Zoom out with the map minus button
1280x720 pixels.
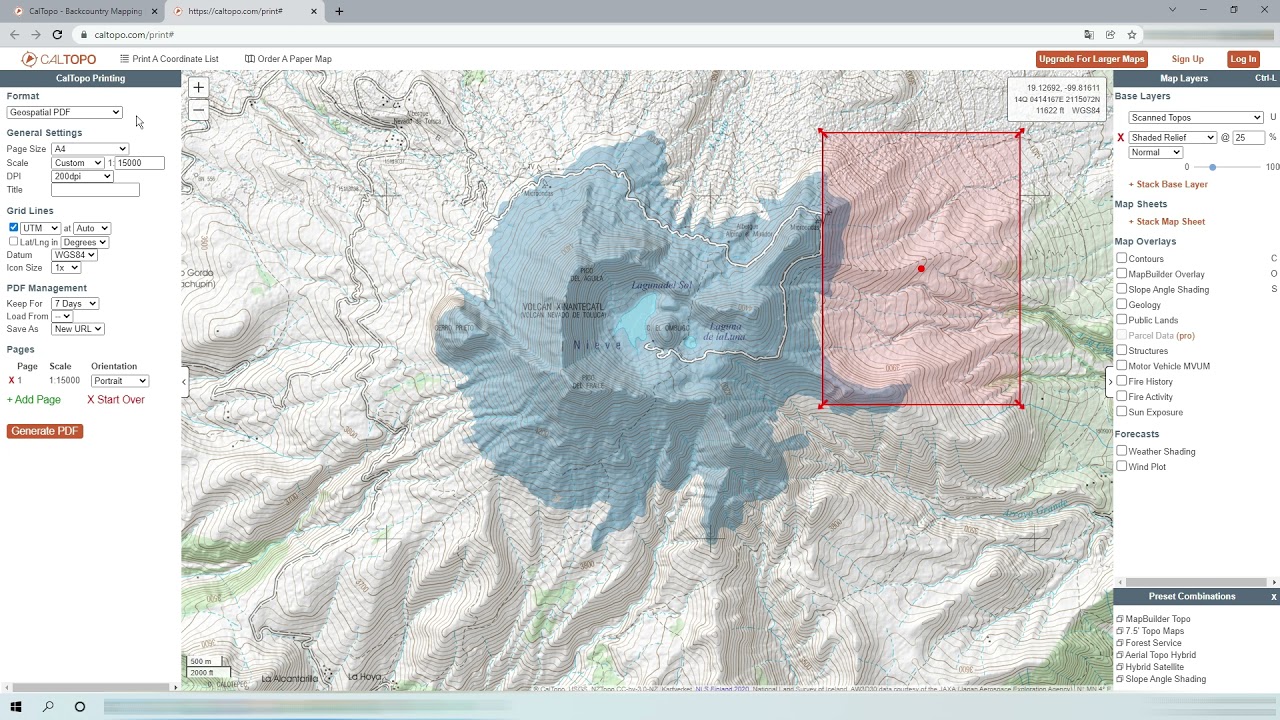[x=198, y=110]
